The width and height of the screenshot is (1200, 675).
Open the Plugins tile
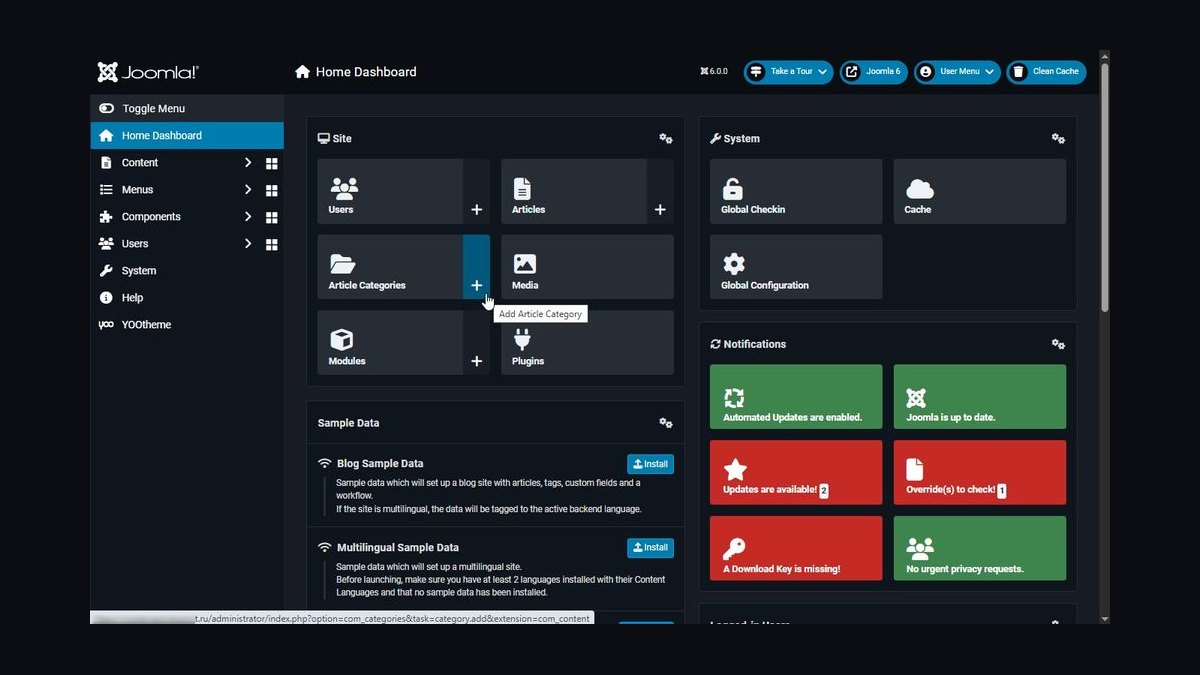587,343
